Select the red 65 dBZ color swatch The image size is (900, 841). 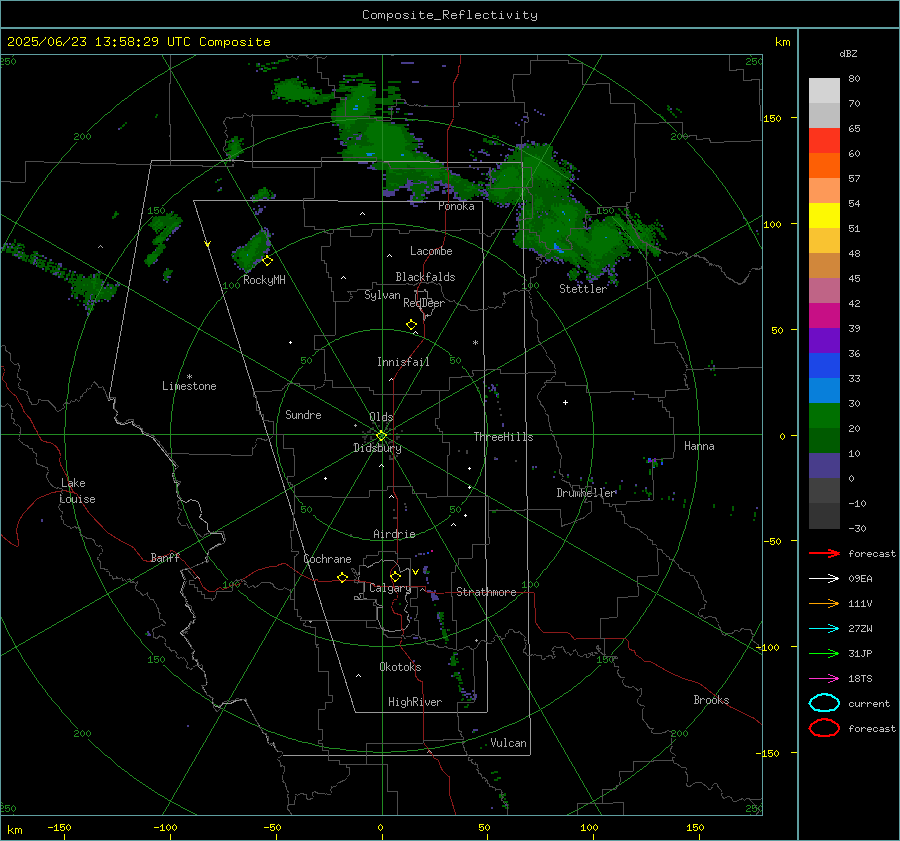click(824, 140)
